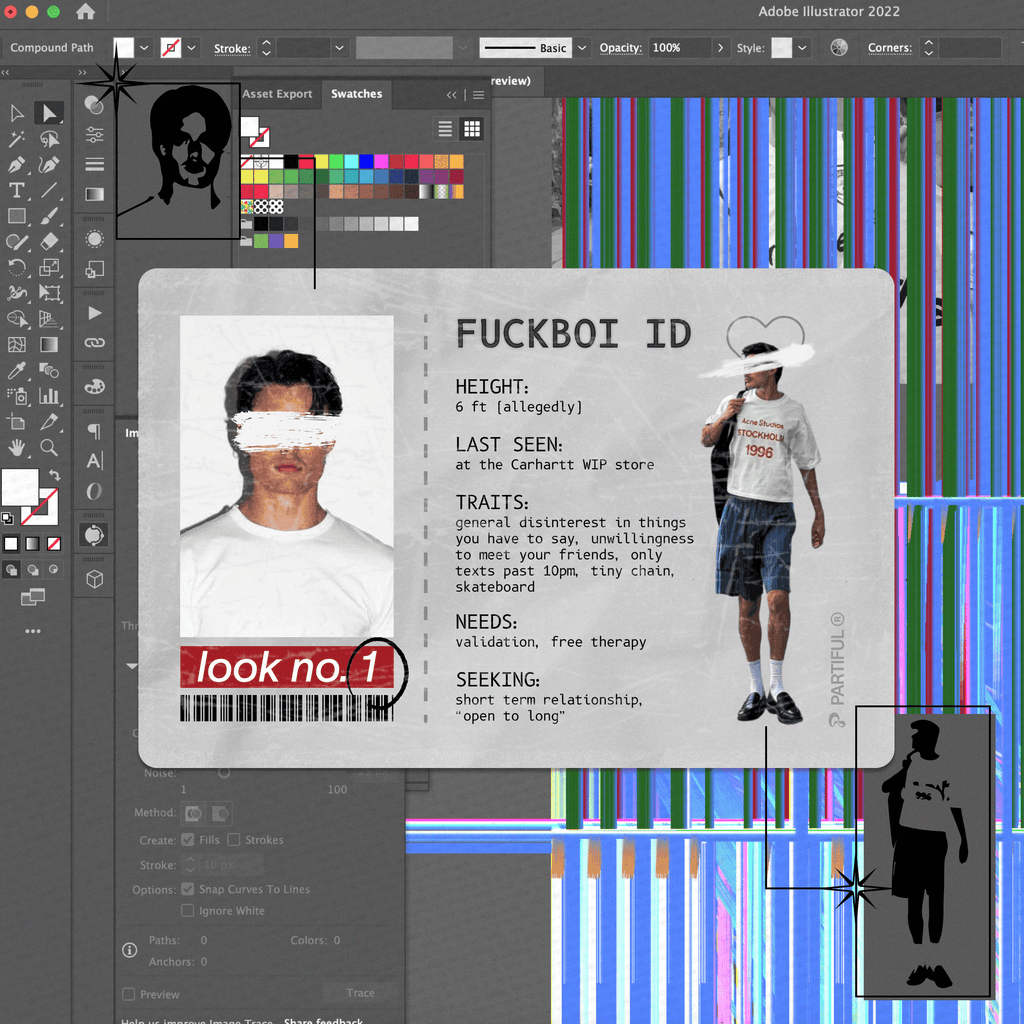Enable the Image Trace Preview checkbox
This screenshot has width=1024, height=1024.
128,994
